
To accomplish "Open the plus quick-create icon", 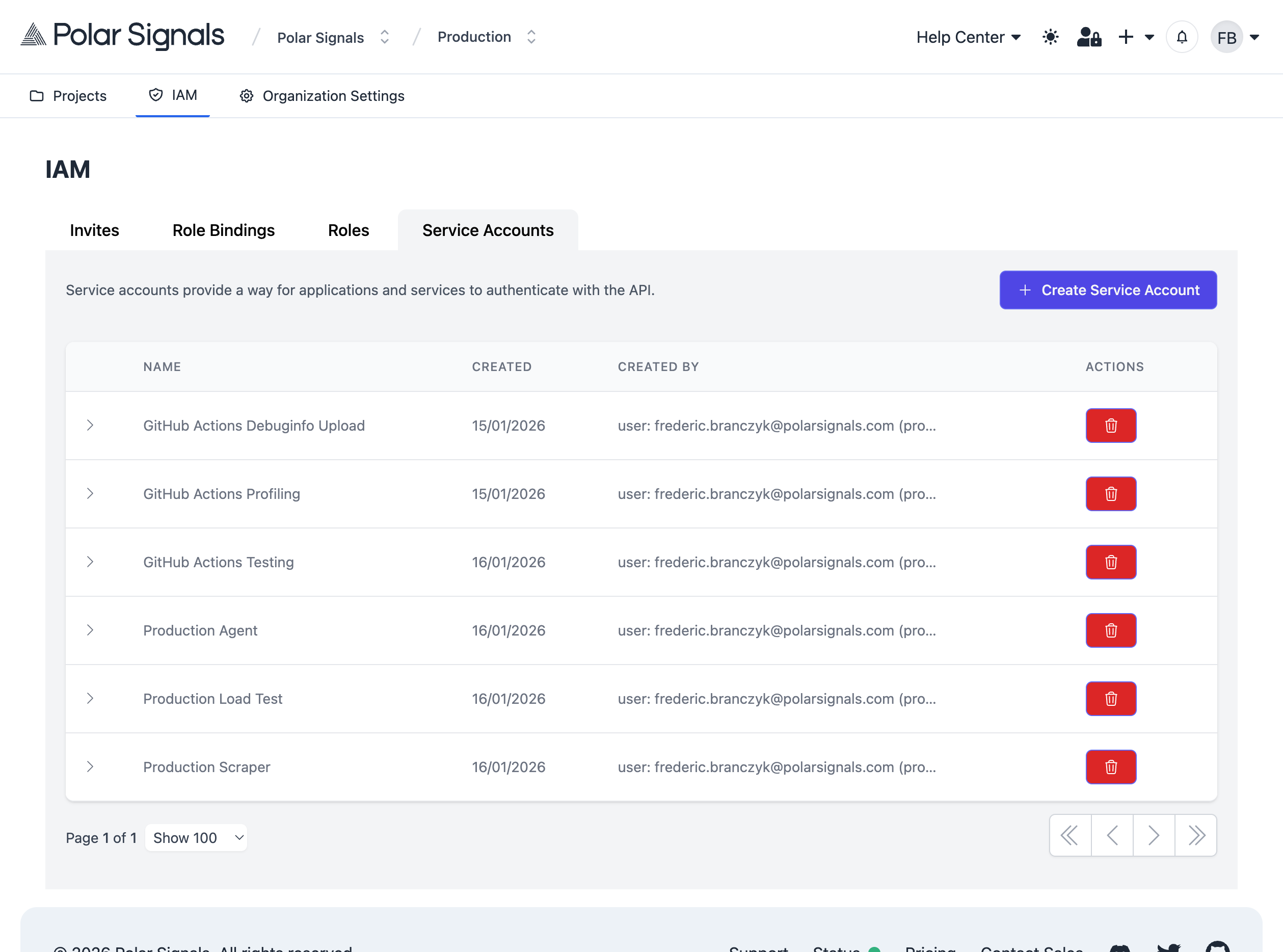I will [1125, 37].
